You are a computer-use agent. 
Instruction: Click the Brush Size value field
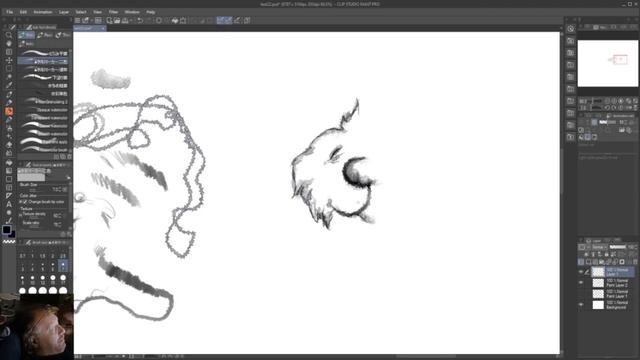pos(56,189)
